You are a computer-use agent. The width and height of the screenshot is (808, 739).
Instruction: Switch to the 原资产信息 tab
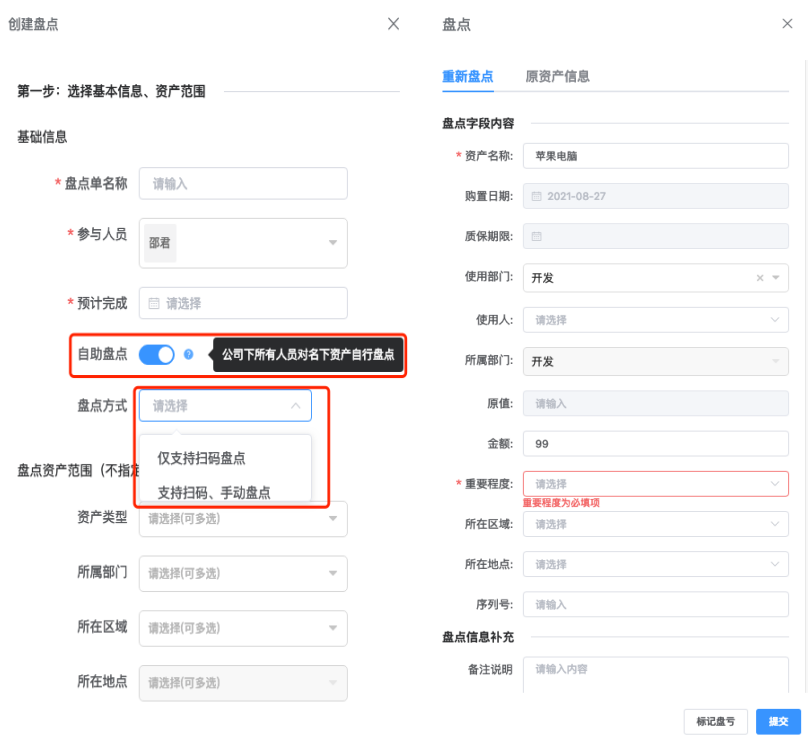click(557, 76)
